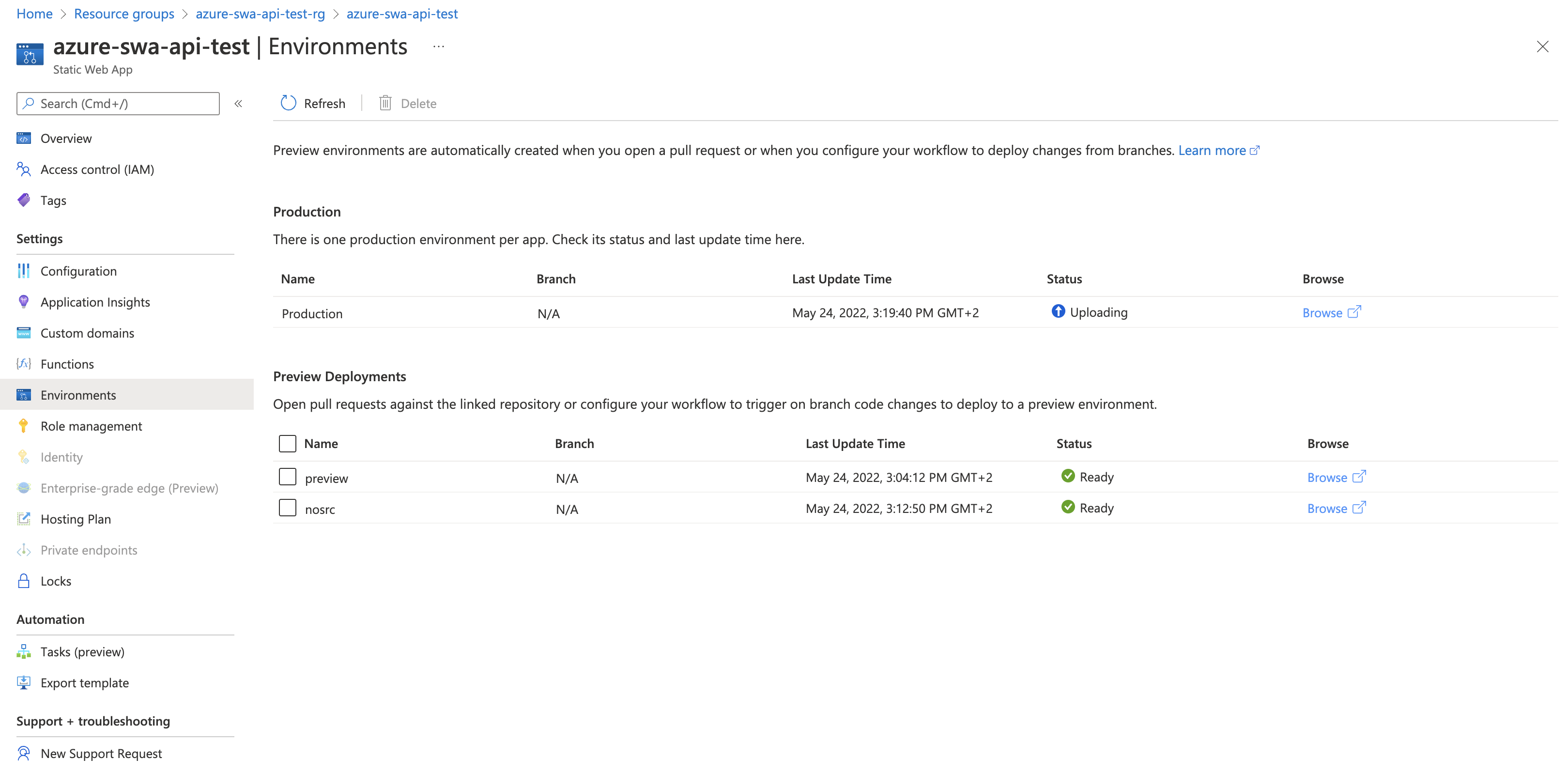This screenshot has width=1568, height=774.
Task: Open Tasks (preview) under Automation
Action: [81, 651]
